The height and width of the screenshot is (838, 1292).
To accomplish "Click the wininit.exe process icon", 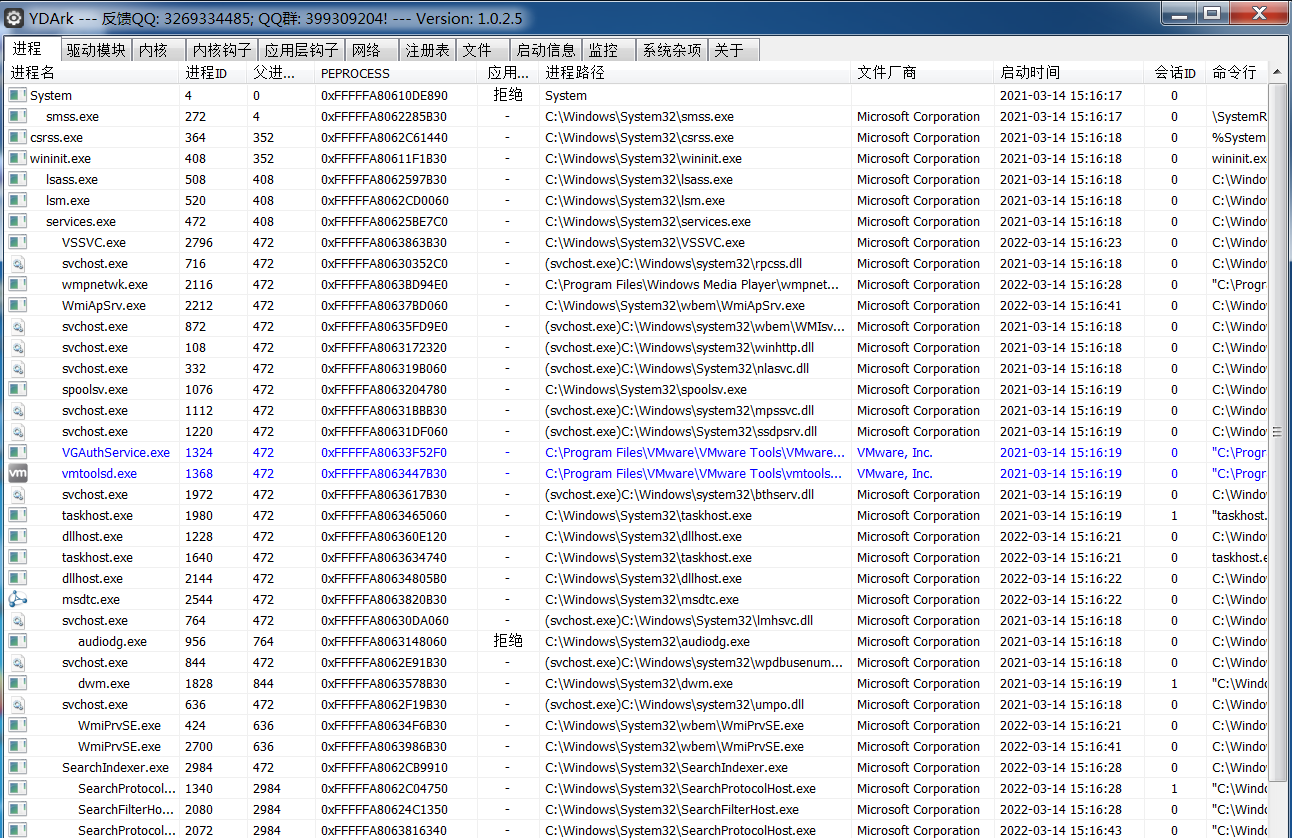I will coord(17,159).
